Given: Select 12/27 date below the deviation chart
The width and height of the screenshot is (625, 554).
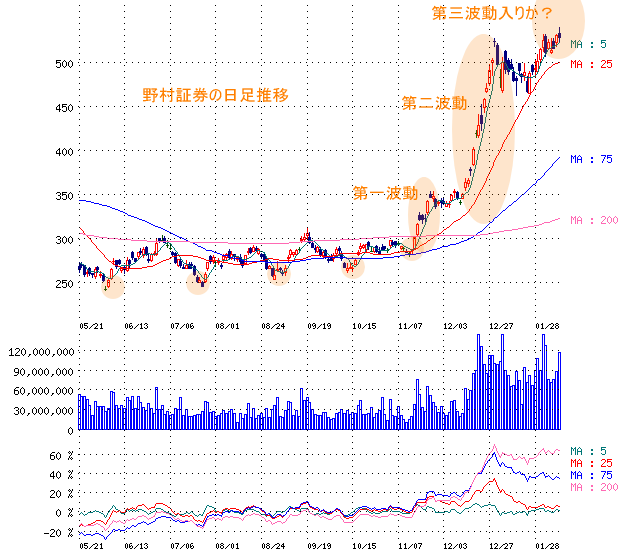Looking at the screenshot, I should 501,546.
